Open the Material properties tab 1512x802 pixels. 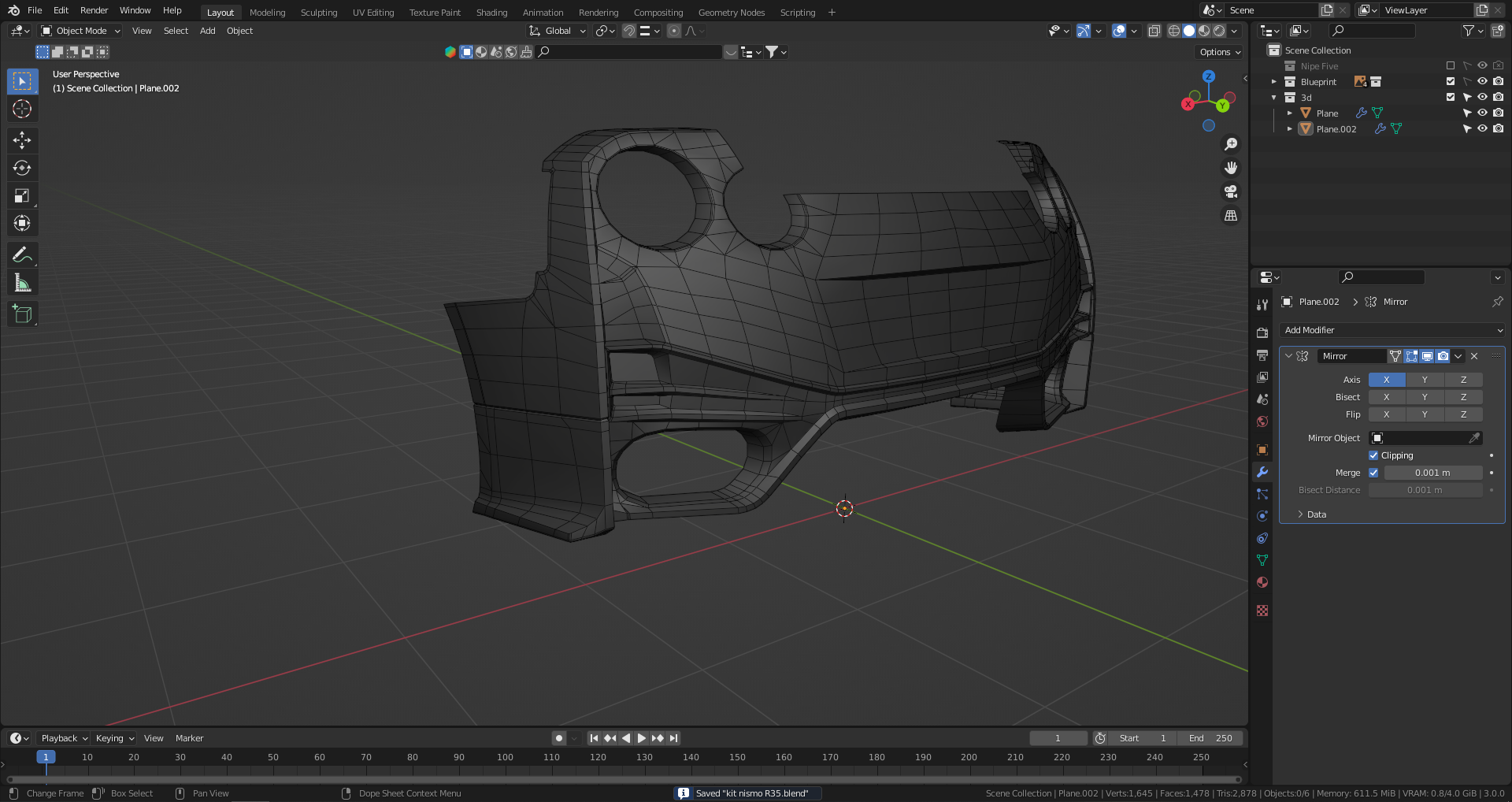1262,582
